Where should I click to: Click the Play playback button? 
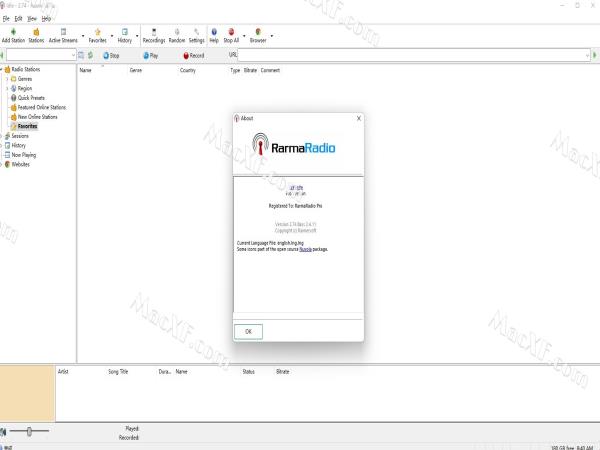[x=150, y=55]
